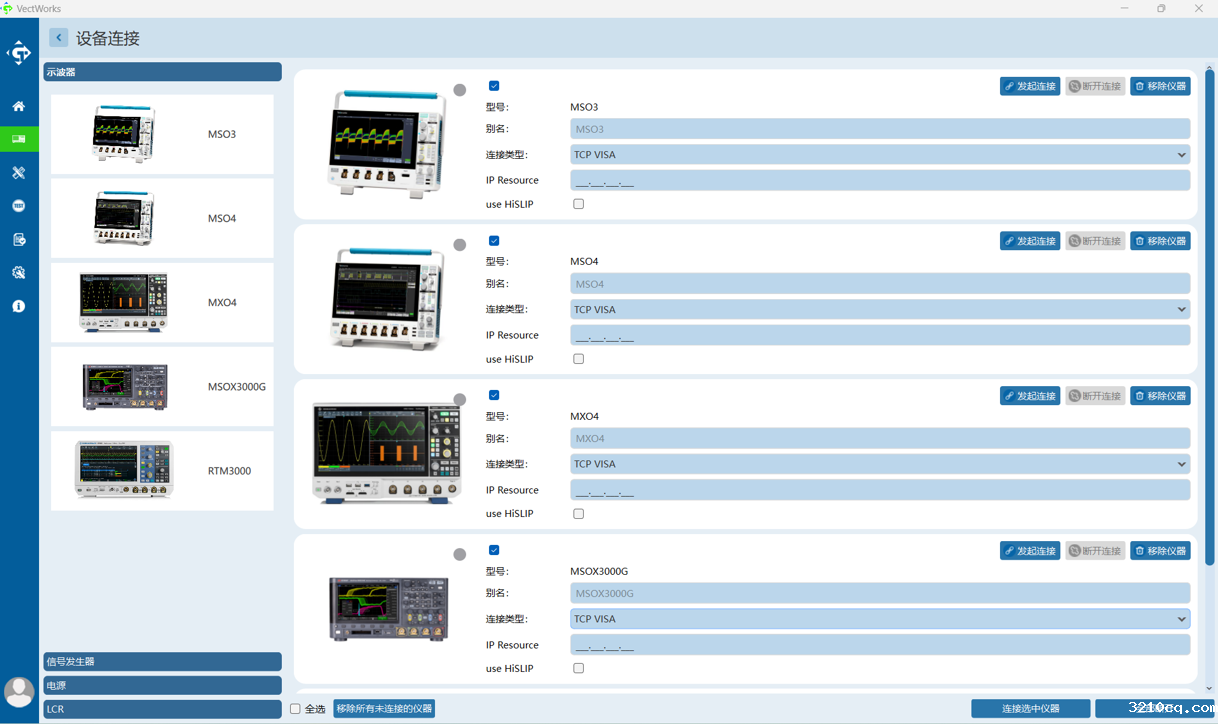Click the report checklist sidebar icon
Image resolution: width=1219 pixels, height=724 pixels.
coord(18,239)
